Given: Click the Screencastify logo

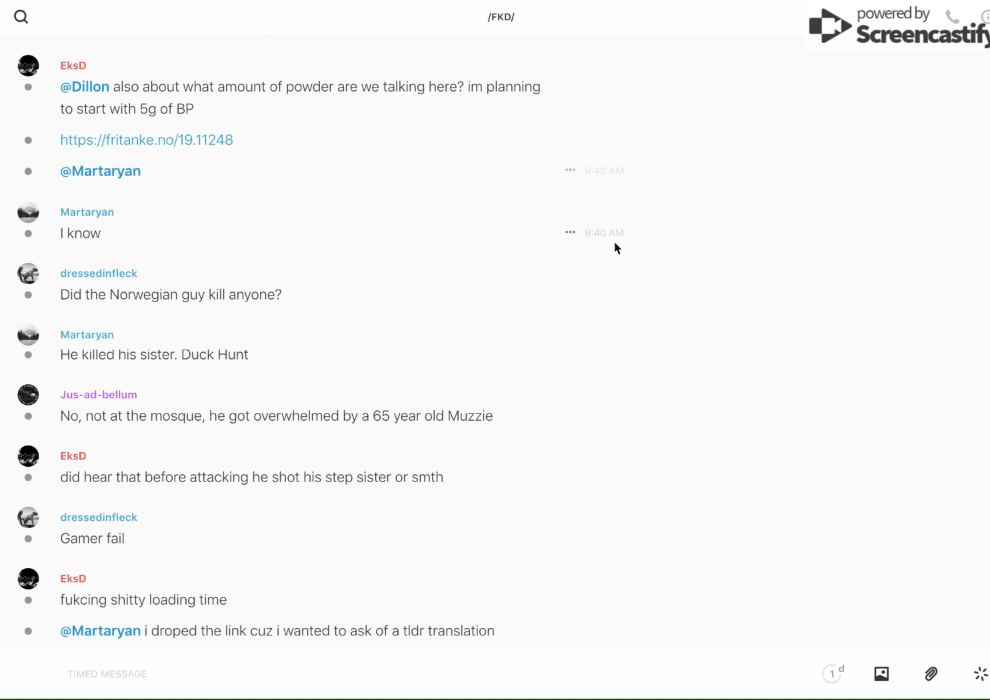Looking at the screenshot, I should [898, 28].
